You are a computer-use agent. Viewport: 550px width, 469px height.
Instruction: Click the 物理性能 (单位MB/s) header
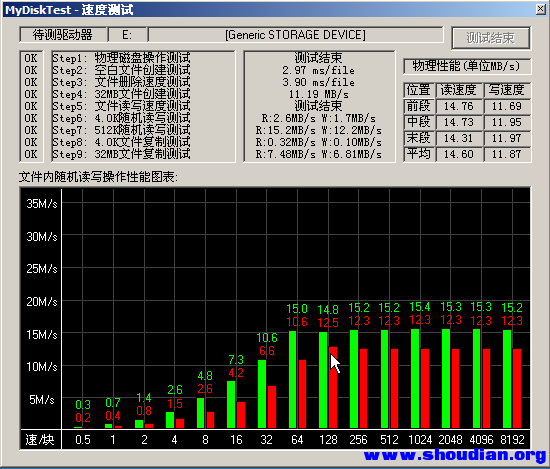[467, 66]
